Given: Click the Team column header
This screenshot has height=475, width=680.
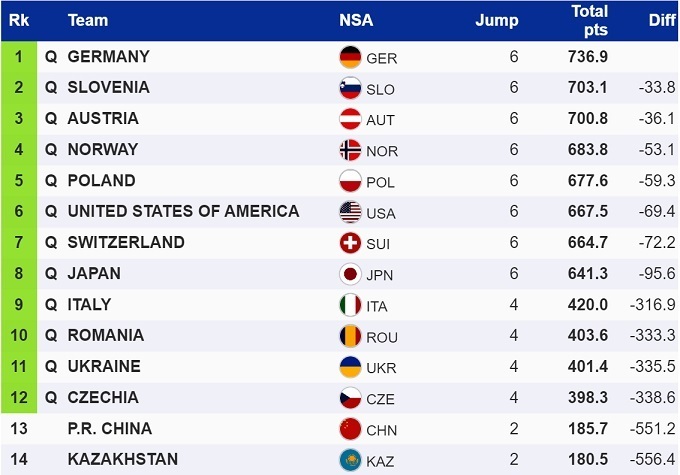Looking at the screenshot, I should coord(87,20).
